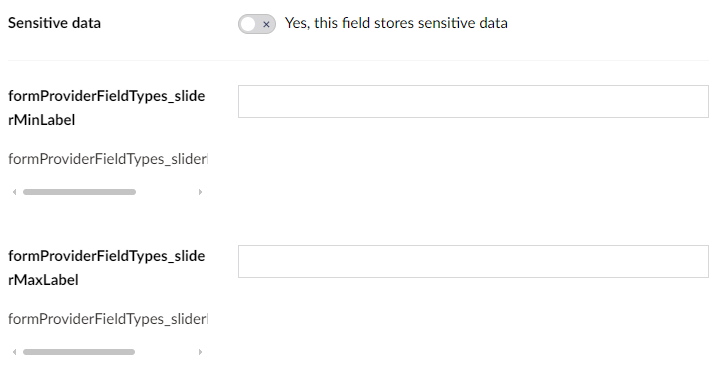Click the bold formProviderFieldTypes_sliderMaxLabel heading
This screenshot has height=388, width=725.
[x=106, y=268]
